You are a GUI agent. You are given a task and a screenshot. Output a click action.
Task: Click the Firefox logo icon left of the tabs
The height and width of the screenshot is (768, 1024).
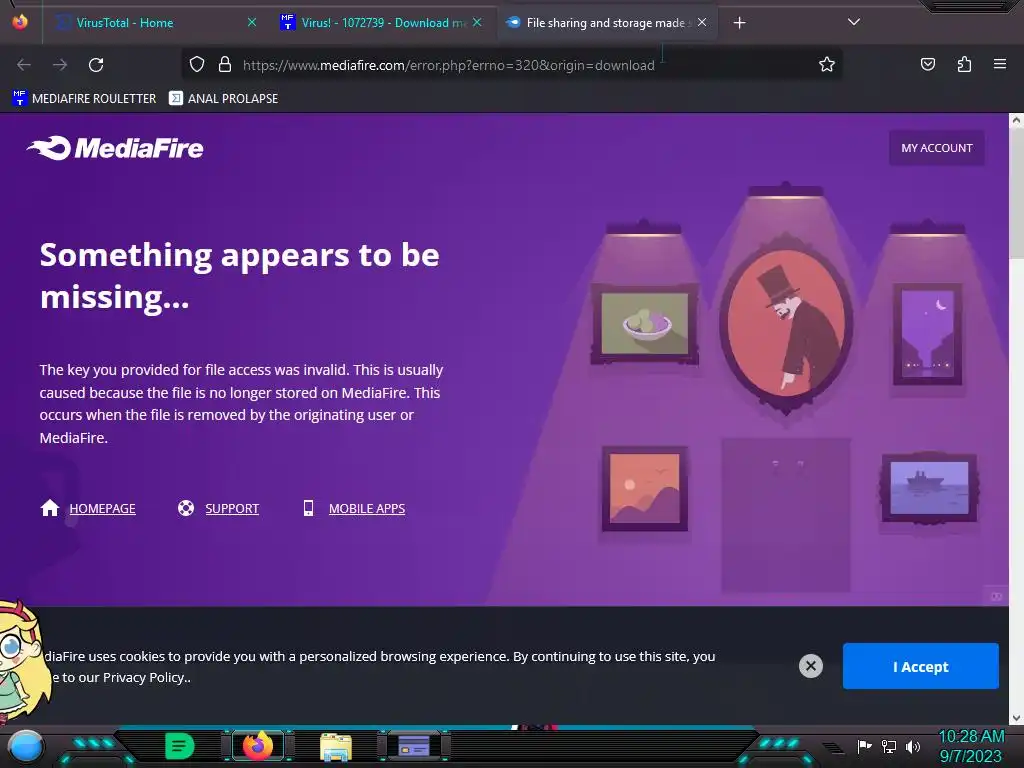coord(20,22)
